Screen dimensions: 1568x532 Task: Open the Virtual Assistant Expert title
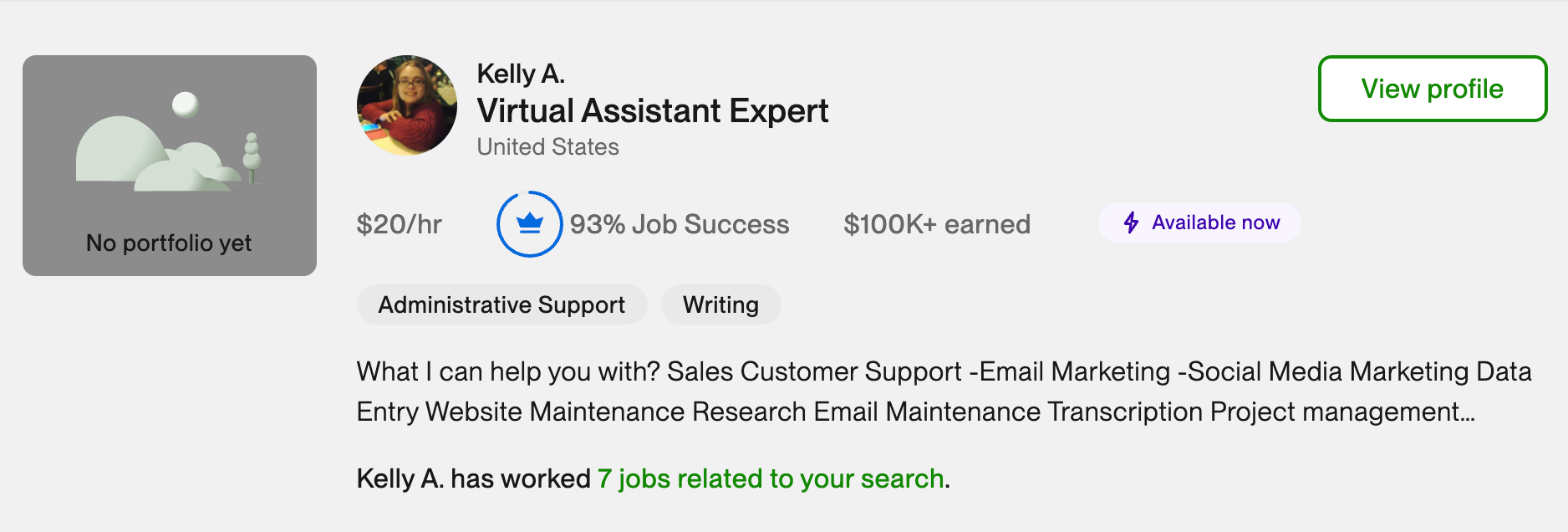pyautogui.click(x=652, y=110)
